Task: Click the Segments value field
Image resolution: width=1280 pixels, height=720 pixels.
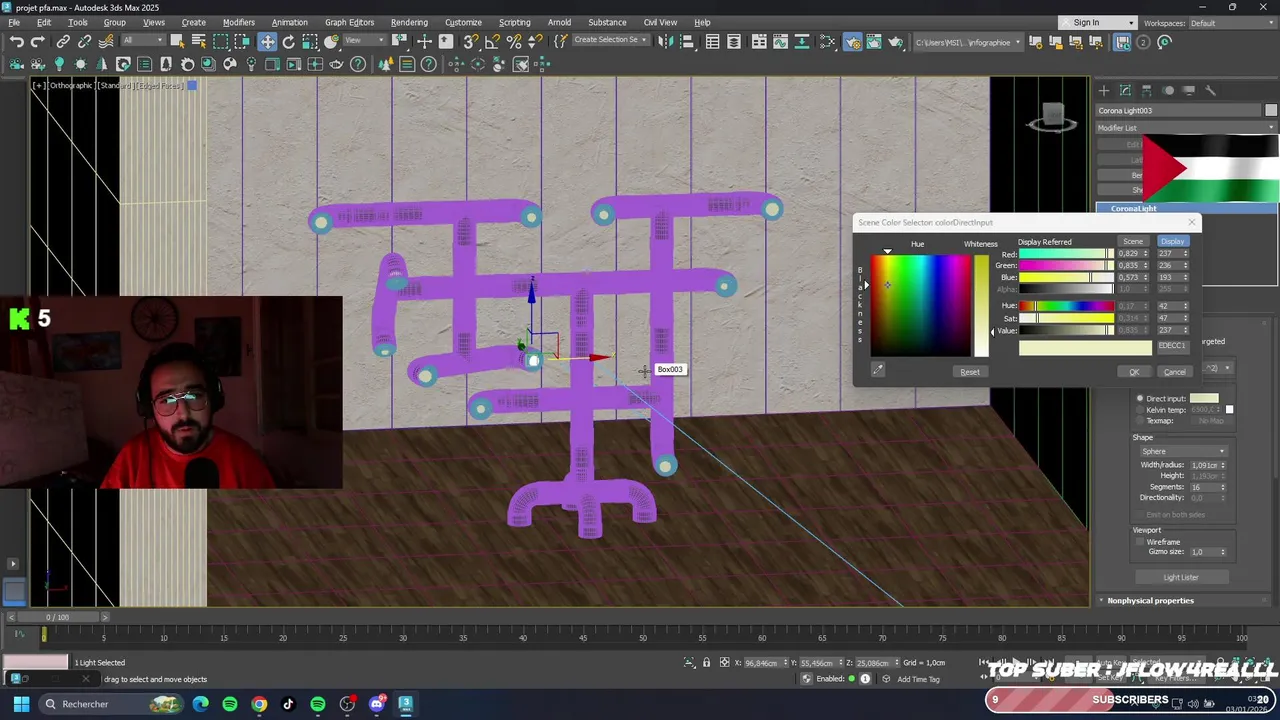Action: [x=1203, y=487]
